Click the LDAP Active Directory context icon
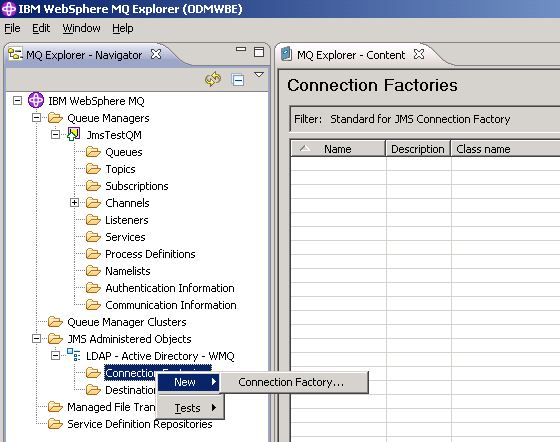Image resolution: width=560 pixels, height=442 pixels. coord(74,355)
